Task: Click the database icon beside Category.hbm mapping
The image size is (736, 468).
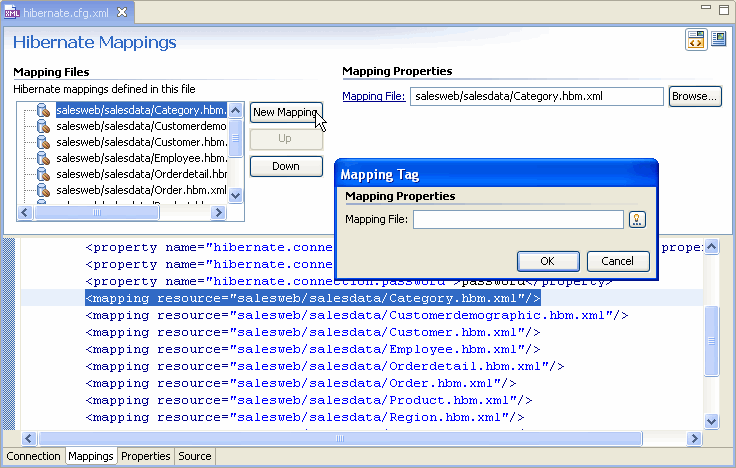Action: click(x=43, y=110)
